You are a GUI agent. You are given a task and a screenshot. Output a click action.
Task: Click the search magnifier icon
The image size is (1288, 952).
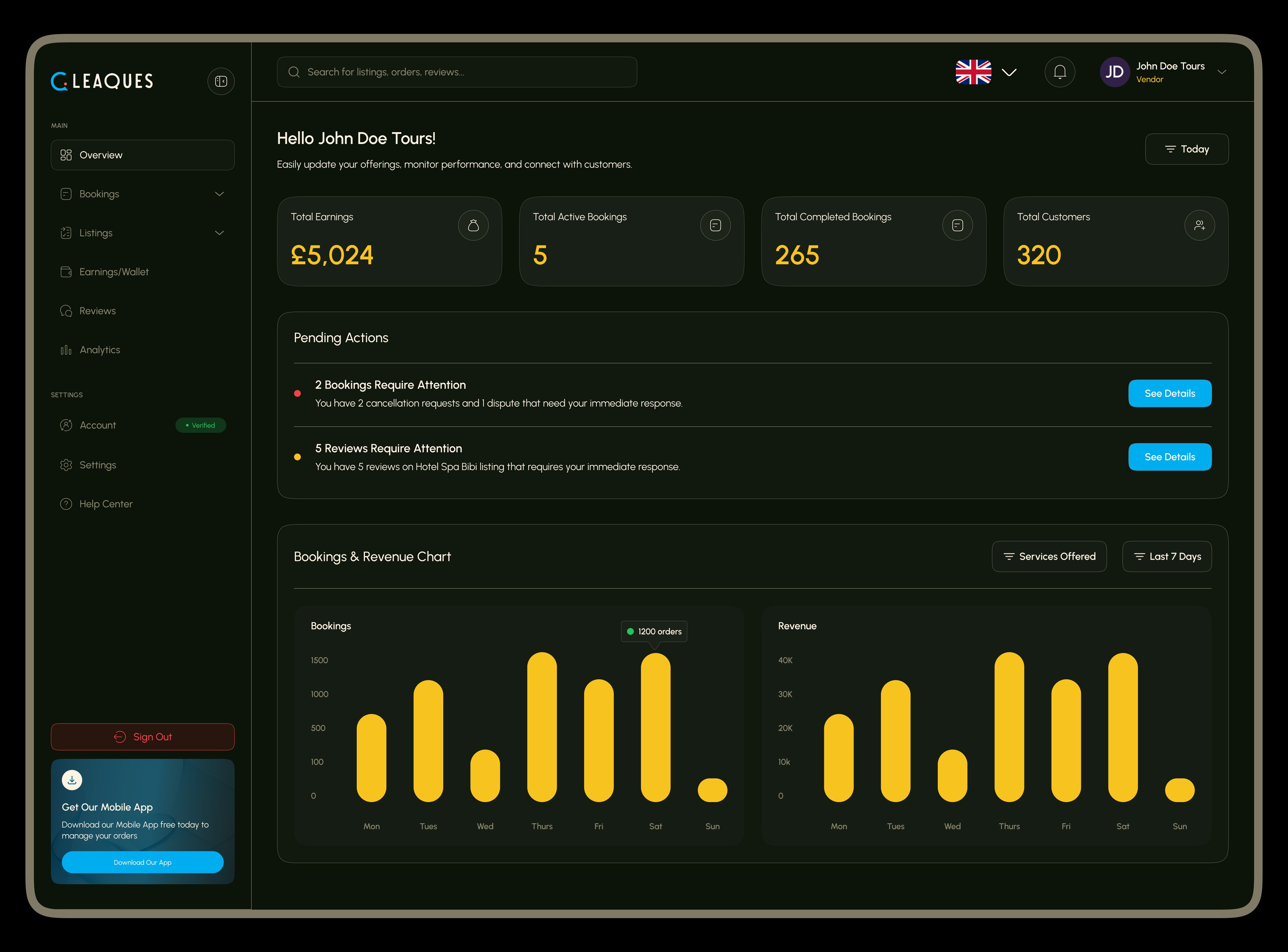[294, 72]
